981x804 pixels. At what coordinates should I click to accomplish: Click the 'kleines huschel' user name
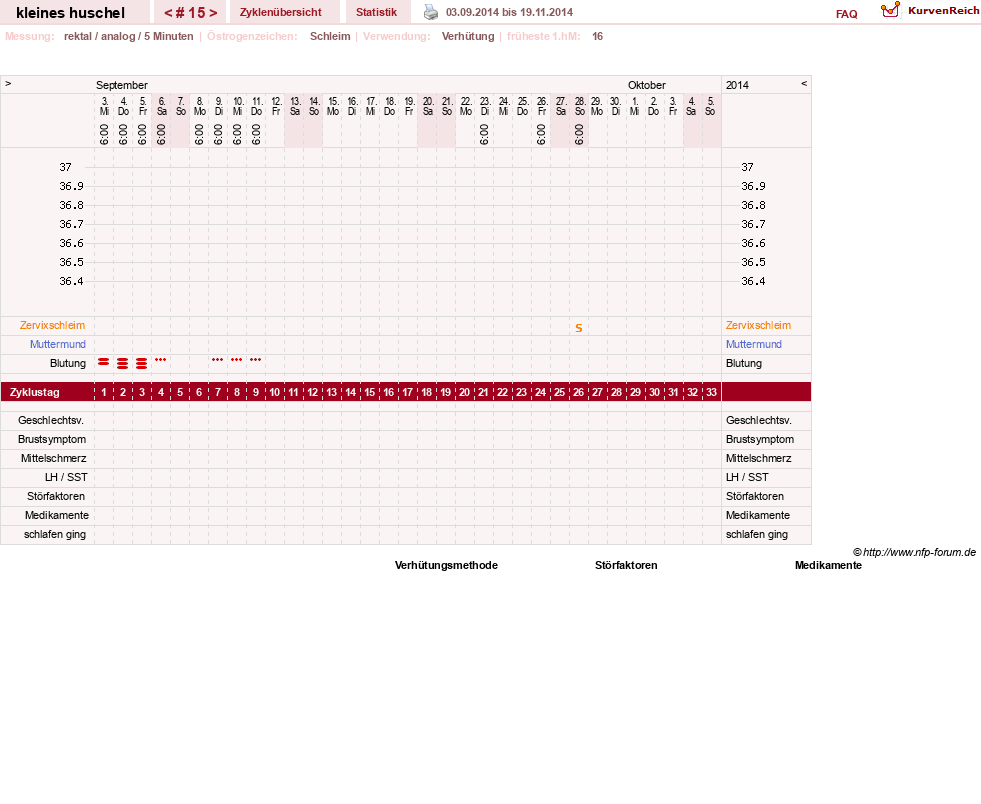click(x=71, y=13)
